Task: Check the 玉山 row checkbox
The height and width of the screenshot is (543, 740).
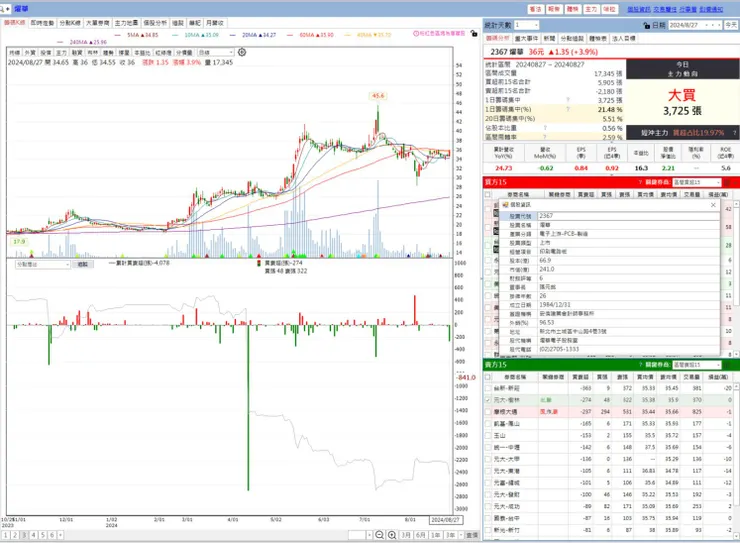Action: [x=488, y=435]
